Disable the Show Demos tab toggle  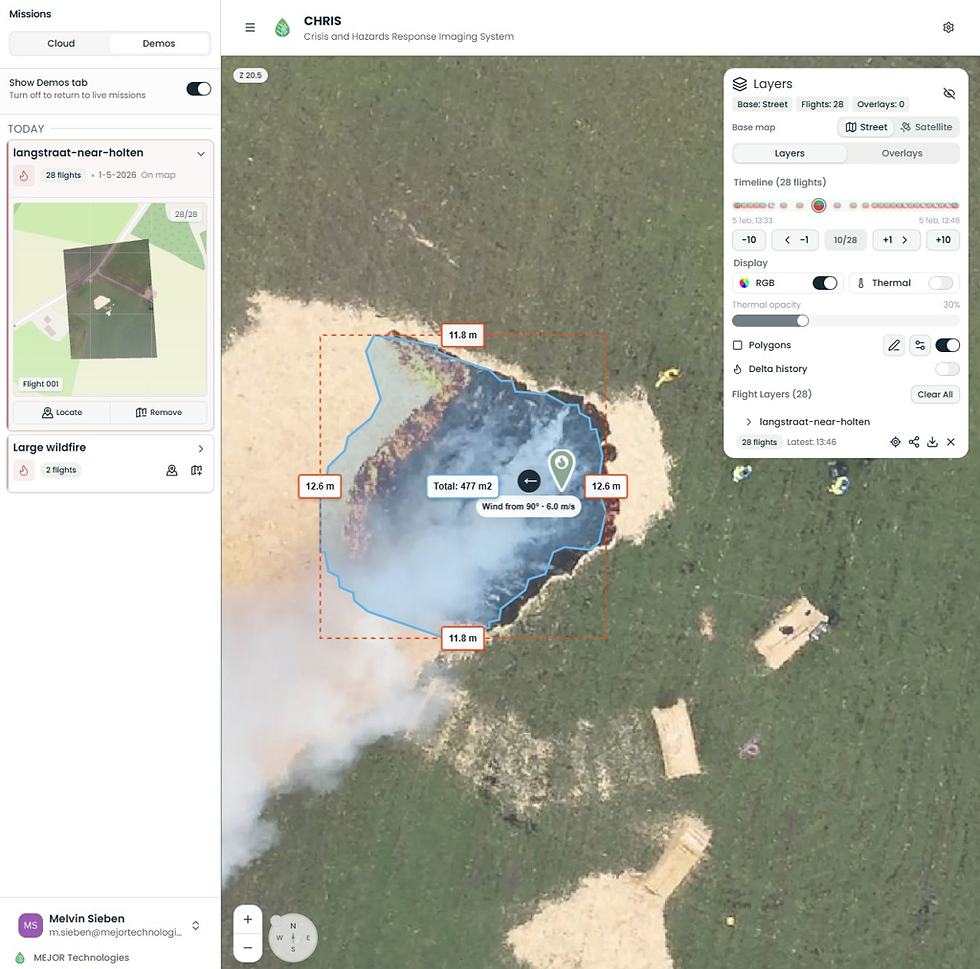tap(199, 89)
